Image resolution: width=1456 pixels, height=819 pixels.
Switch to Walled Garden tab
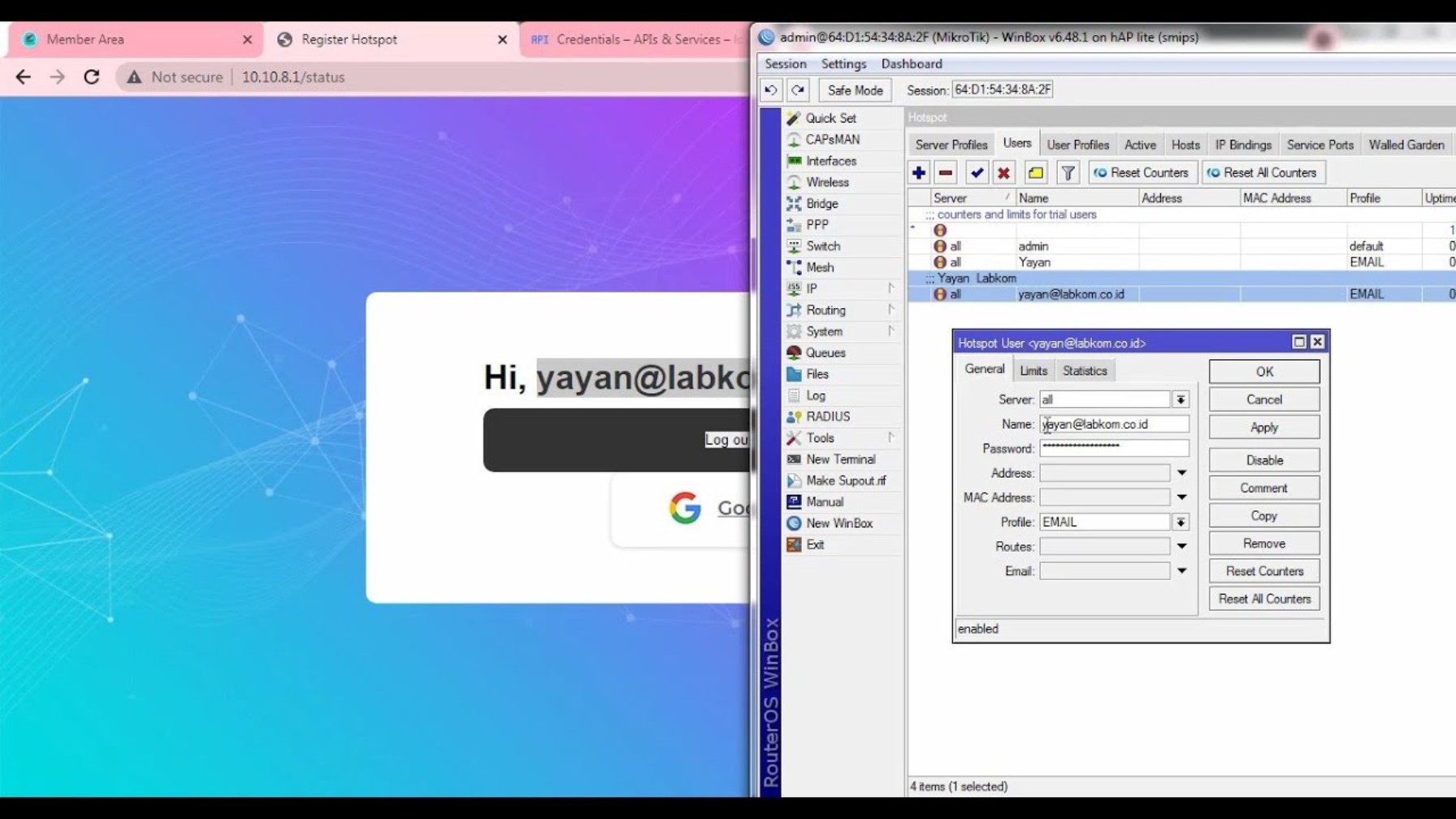point(1406,145)
